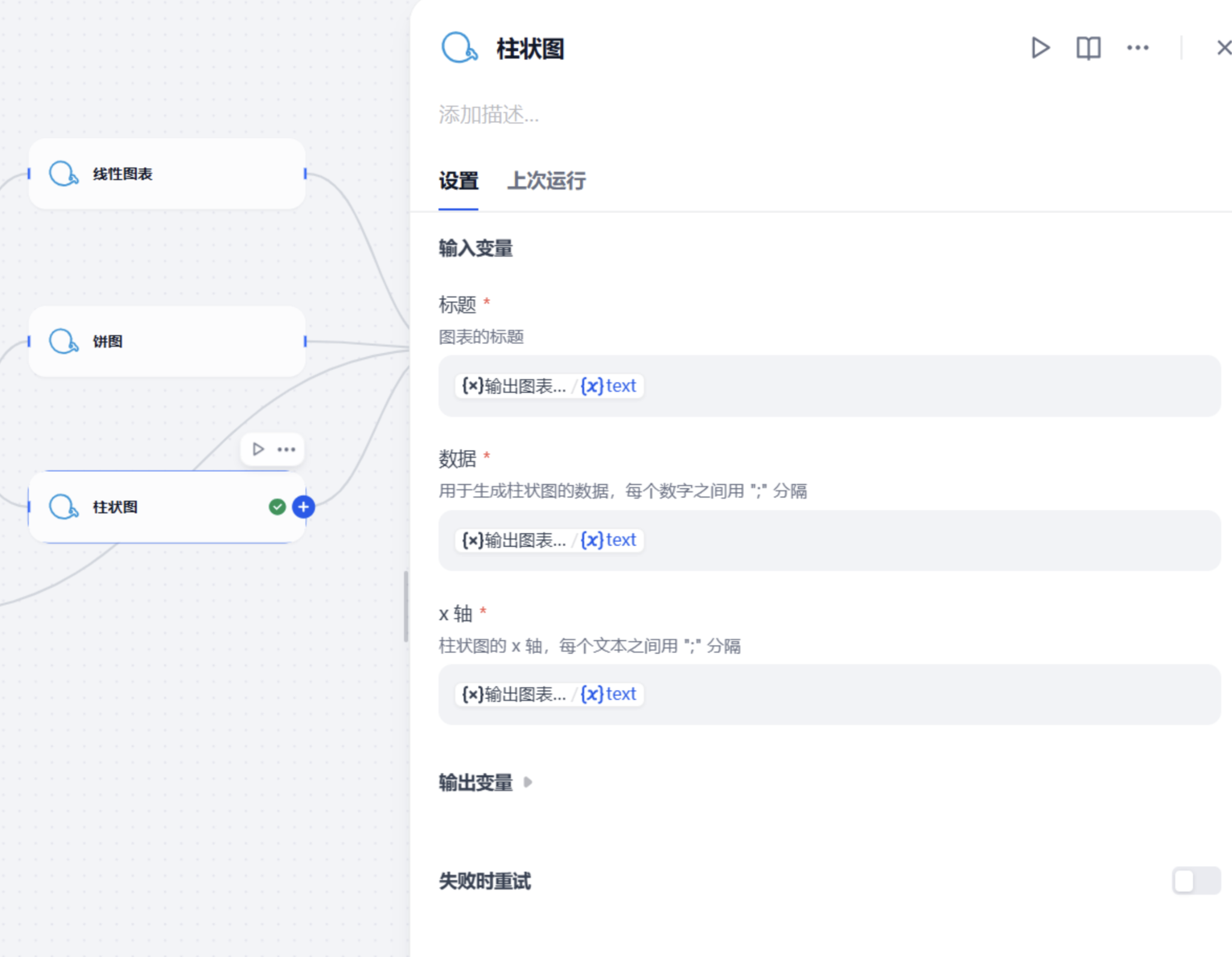Select the 柱状图 node on the canvas
Image resolution: width=1232 pixels, height=957 pixels.
pyautogui.click(x=167, y=507)
